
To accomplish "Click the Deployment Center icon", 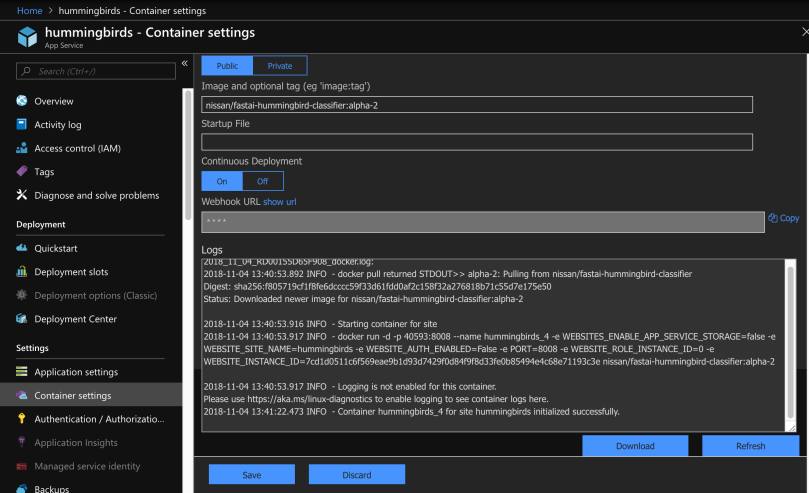I will [22, 319].
